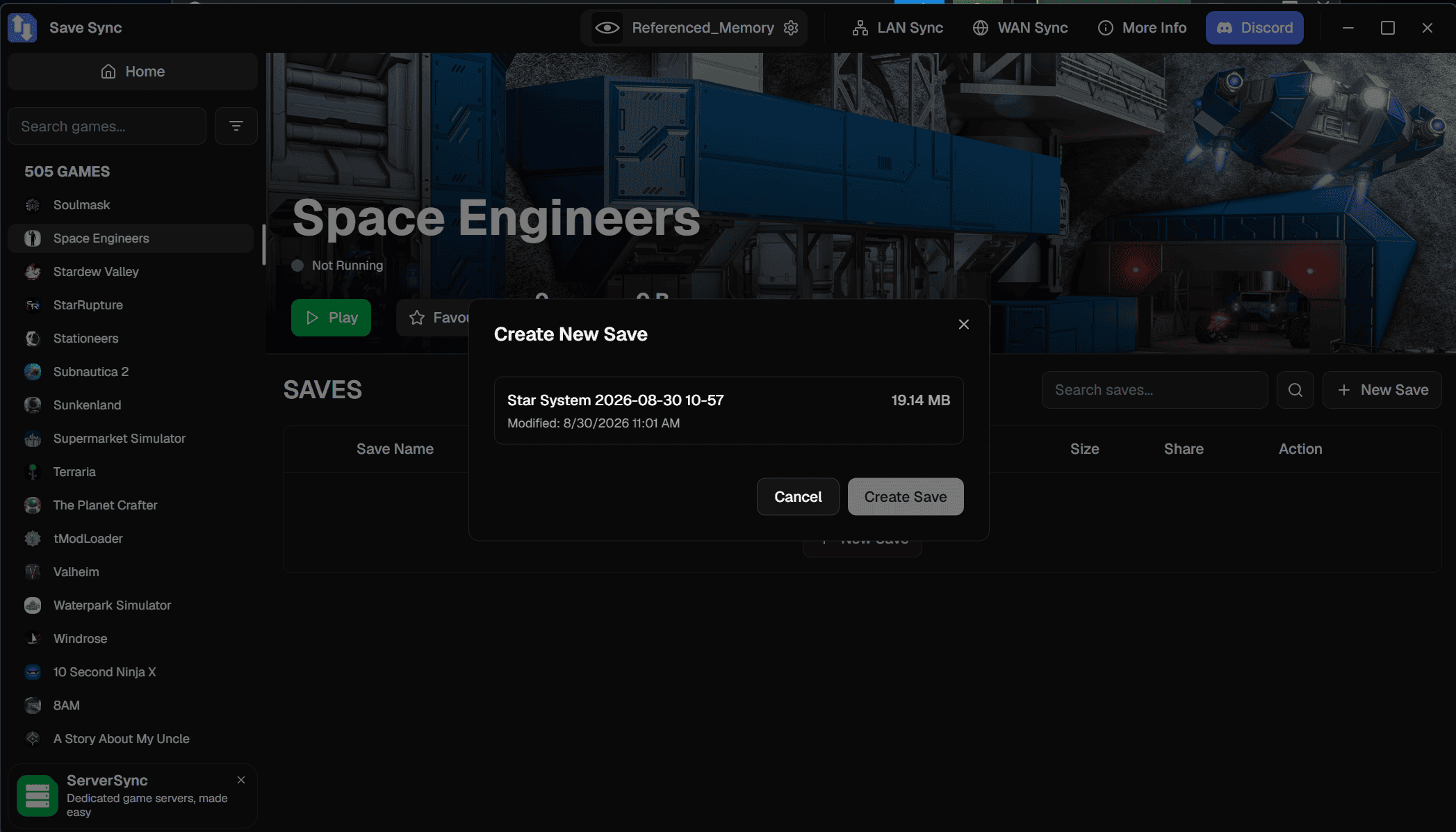Select the Soulmask game icon
The height and width of the screenshot is (832, 1456).
(33, 205)
